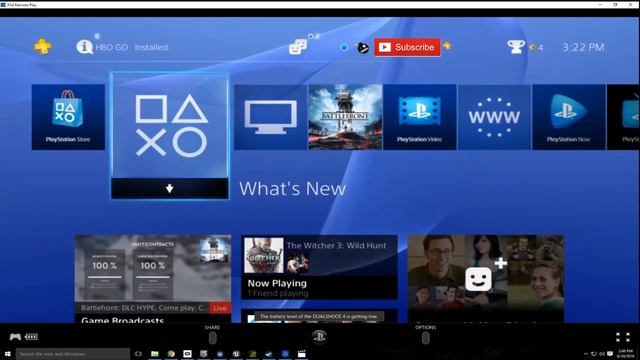Open Chrome from the taskbar

coord(171,354)
